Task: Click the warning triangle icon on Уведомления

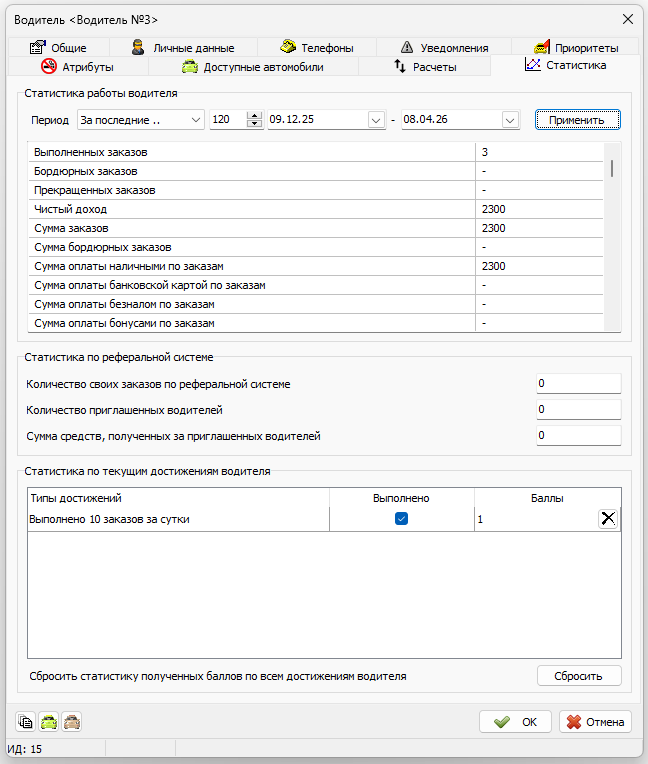Action: pyautogui.click(x=407, y=47)
